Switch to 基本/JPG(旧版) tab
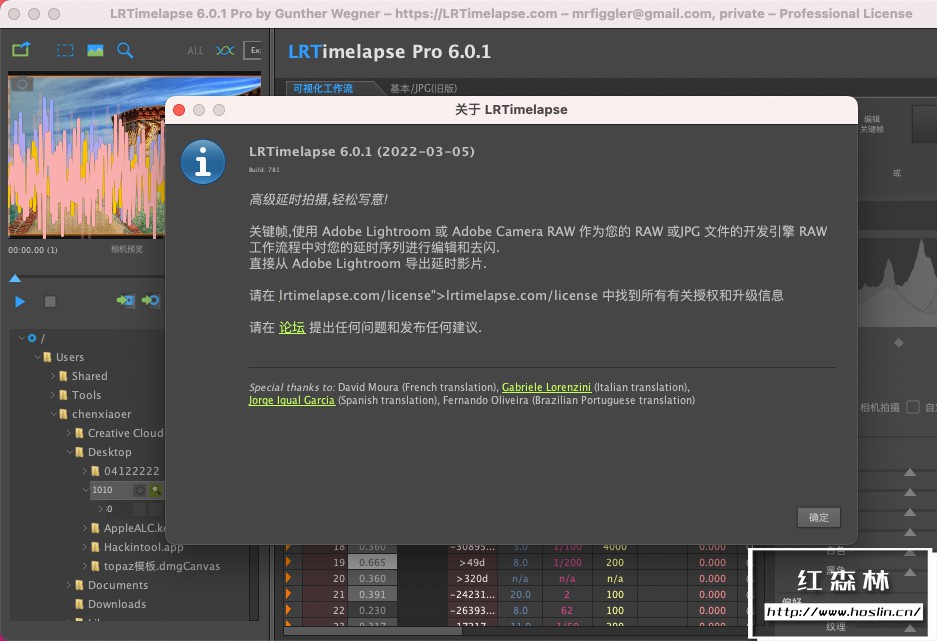The height and width of the screenshot is (641, 937). tap(423, 88)
